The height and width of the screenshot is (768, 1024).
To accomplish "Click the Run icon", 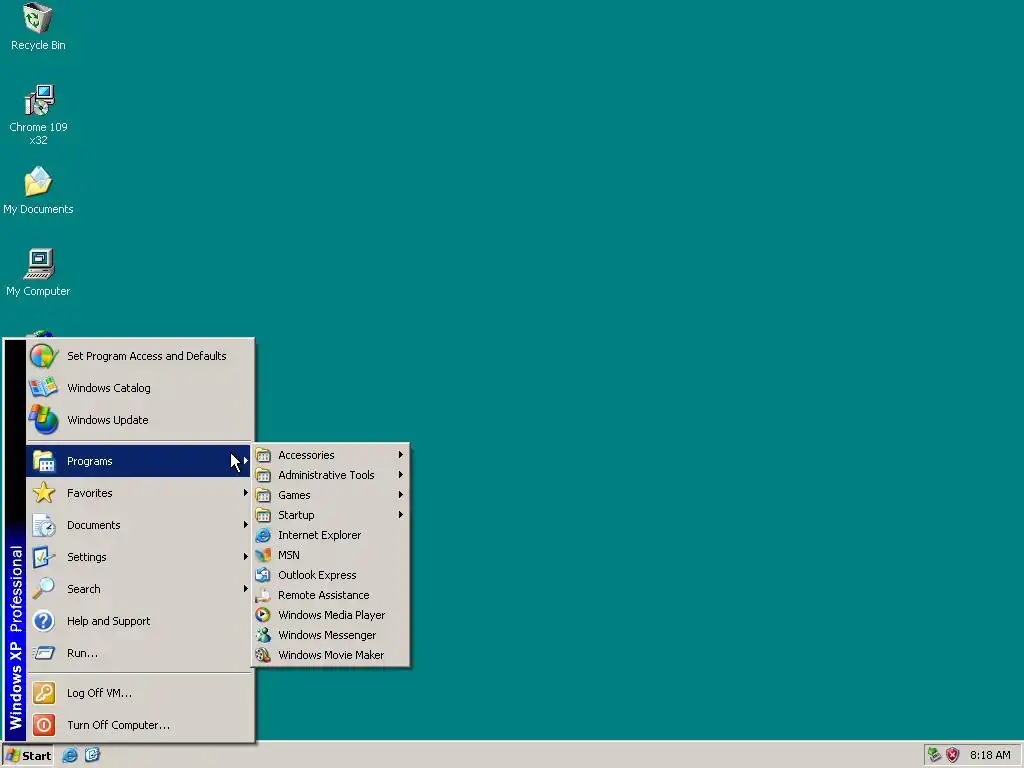I will click(44, 653).
